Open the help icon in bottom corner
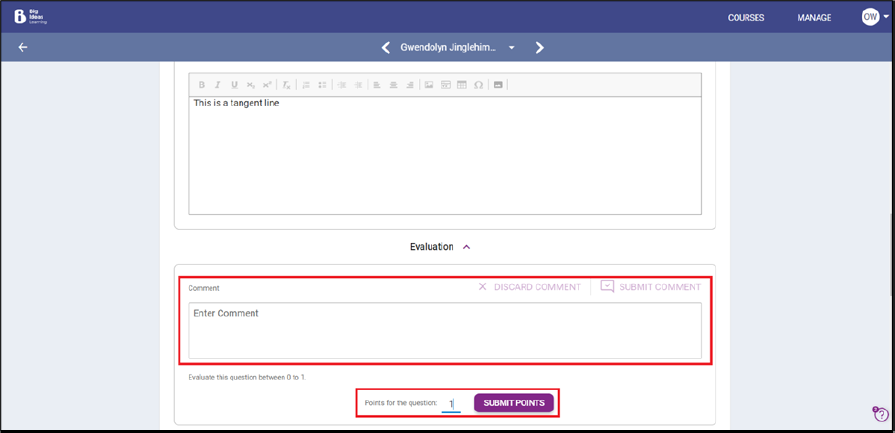 click(880, 414)
